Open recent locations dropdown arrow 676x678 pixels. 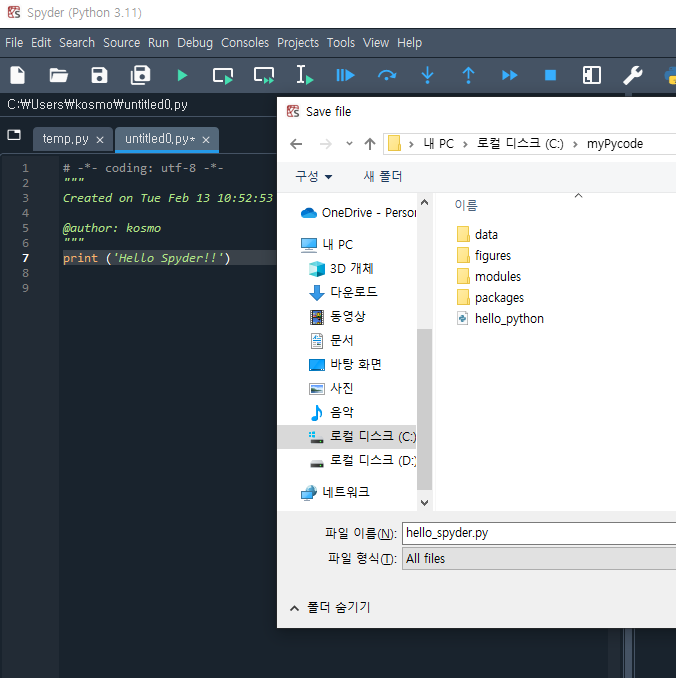349,144
